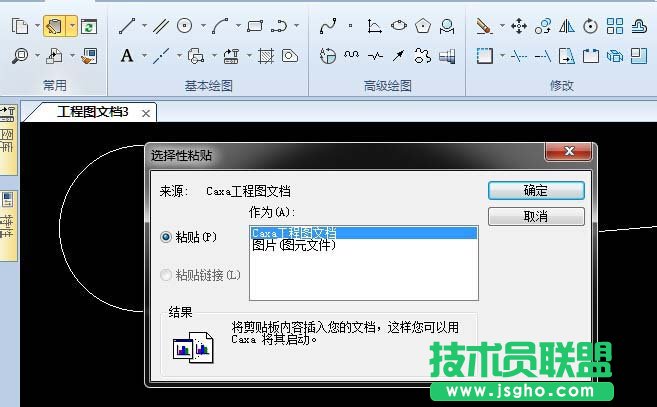Select the Arc drawing tool
This screenshot has height=407, width=657.
[x=220, y=26]
